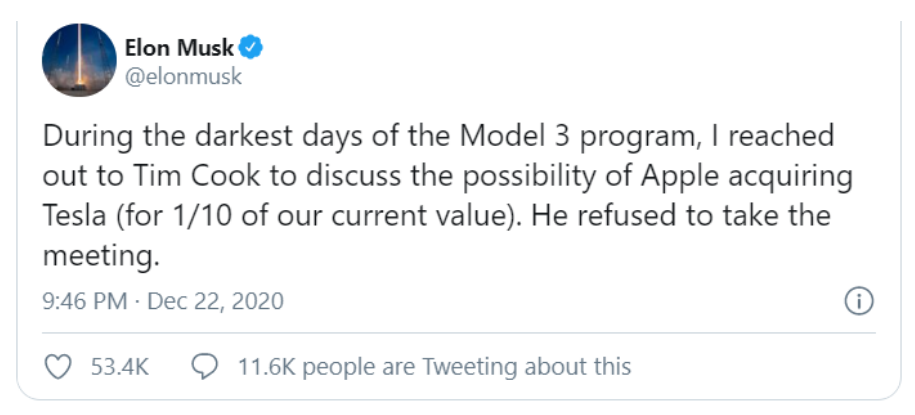Click the 9:46 PM timestamp

(x=85, y=302)
